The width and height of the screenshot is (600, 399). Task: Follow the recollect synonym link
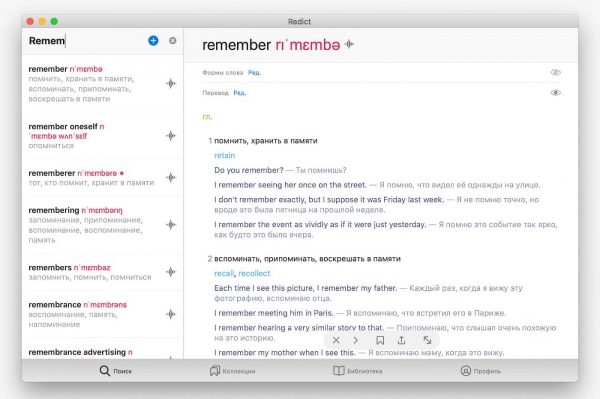pyautogui.click(x=254, y=273)
